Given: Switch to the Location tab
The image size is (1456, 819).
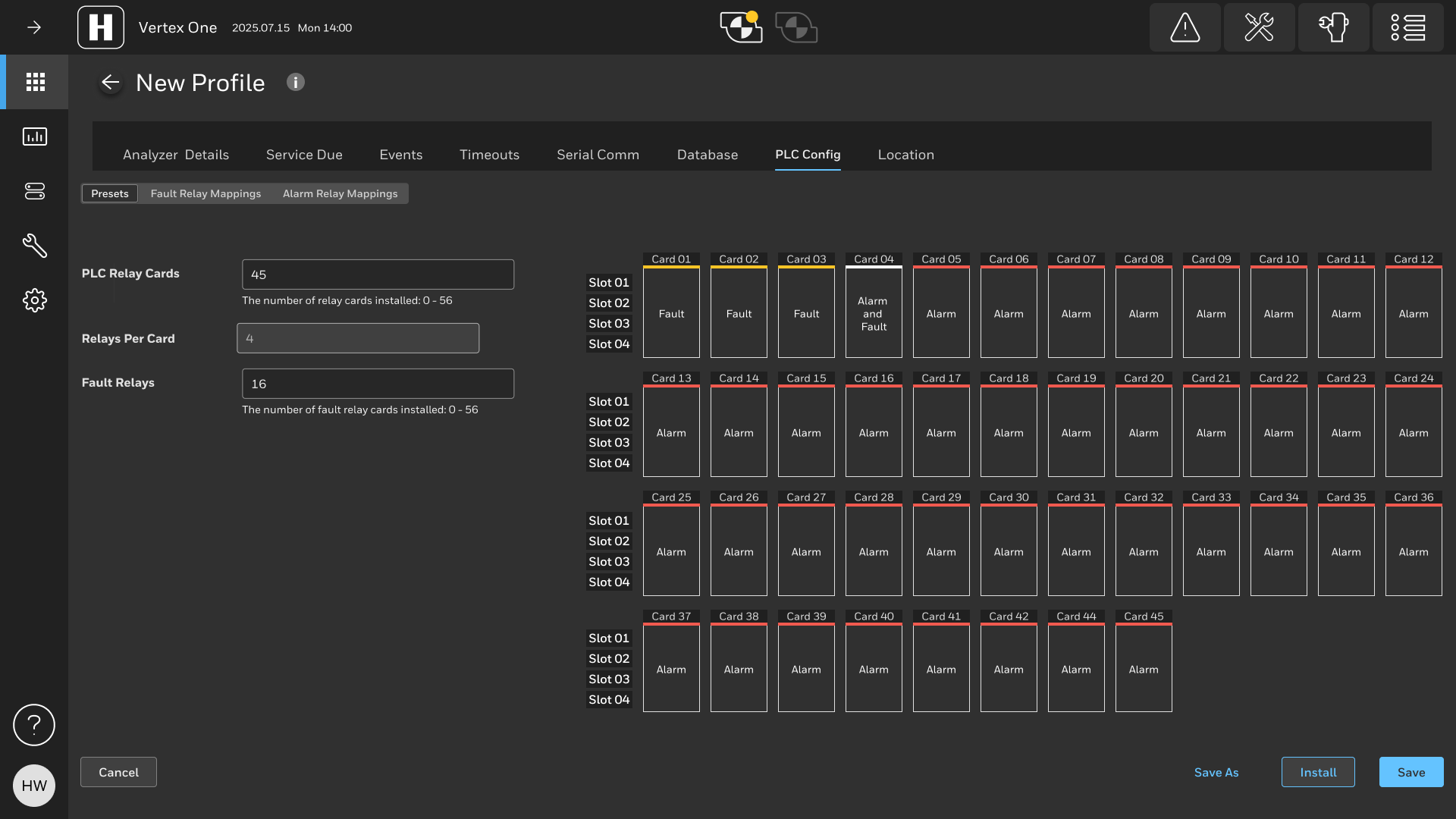Looking at the screenshot, I should [x=905, y=155].
